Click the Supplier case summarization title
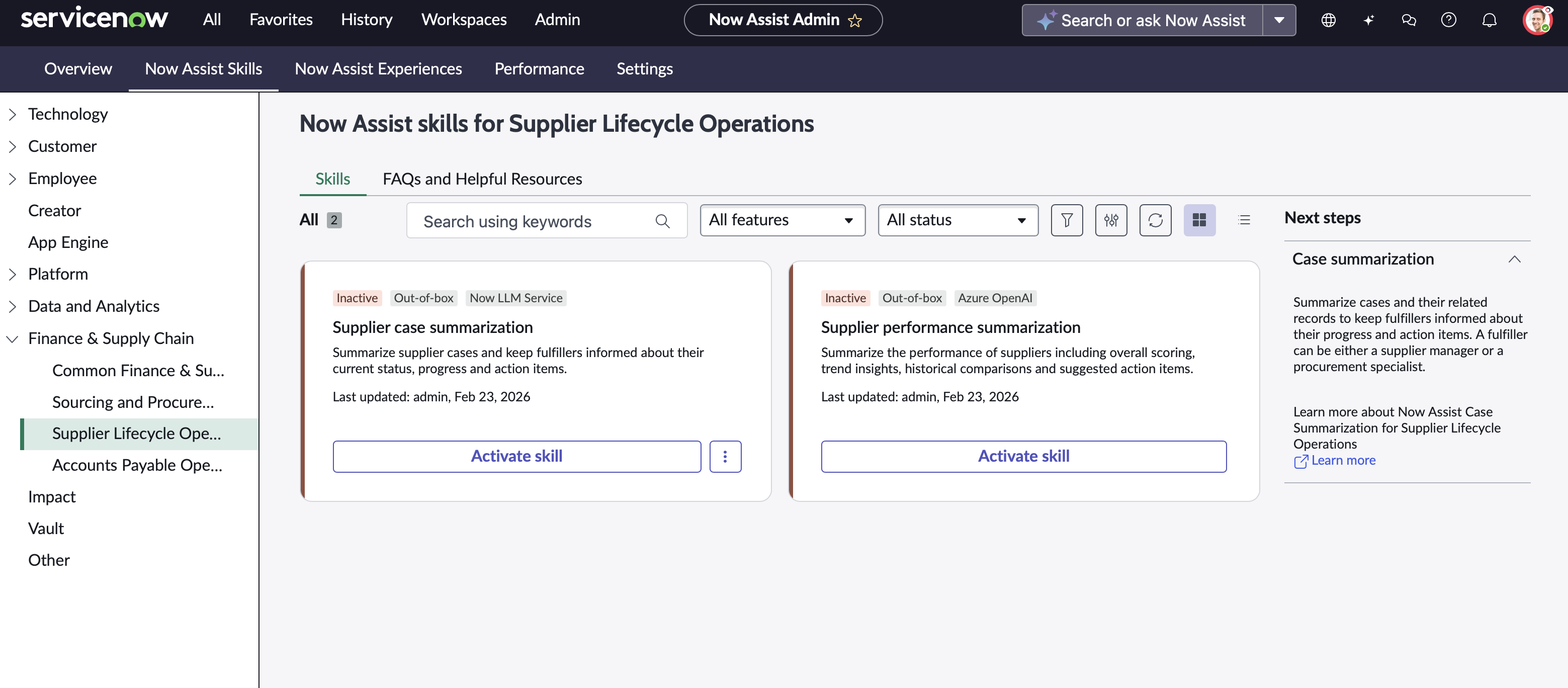 tap(432, 327)
